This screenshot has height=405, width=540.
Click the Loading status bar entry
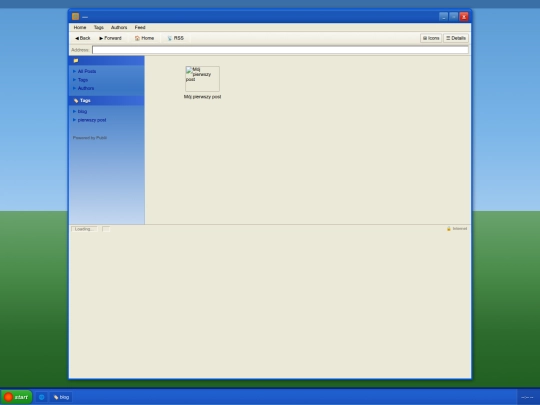click(x=84, y=229)
